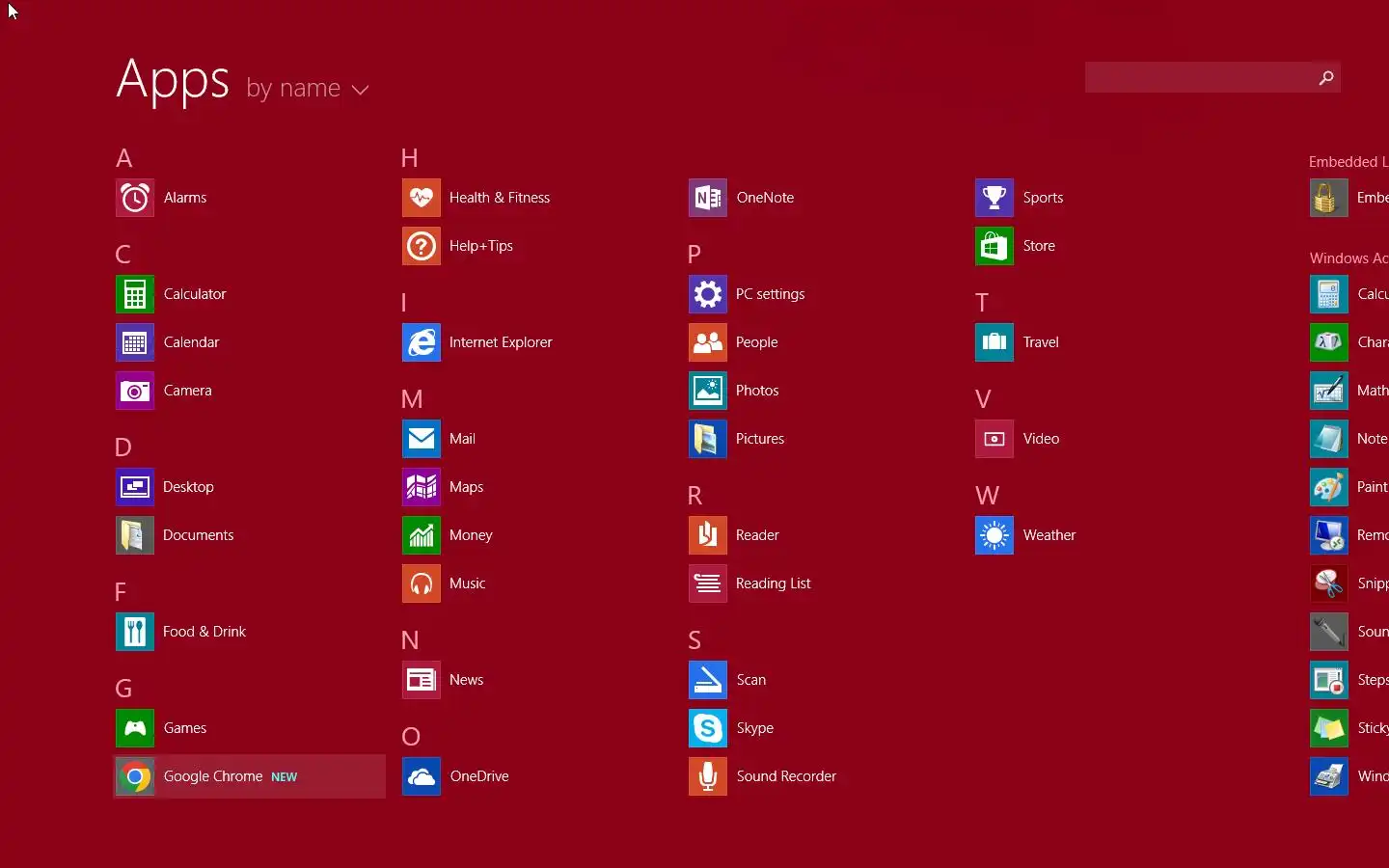
Task: Open the Character Map icon
Action: [x=1329, y=342]
